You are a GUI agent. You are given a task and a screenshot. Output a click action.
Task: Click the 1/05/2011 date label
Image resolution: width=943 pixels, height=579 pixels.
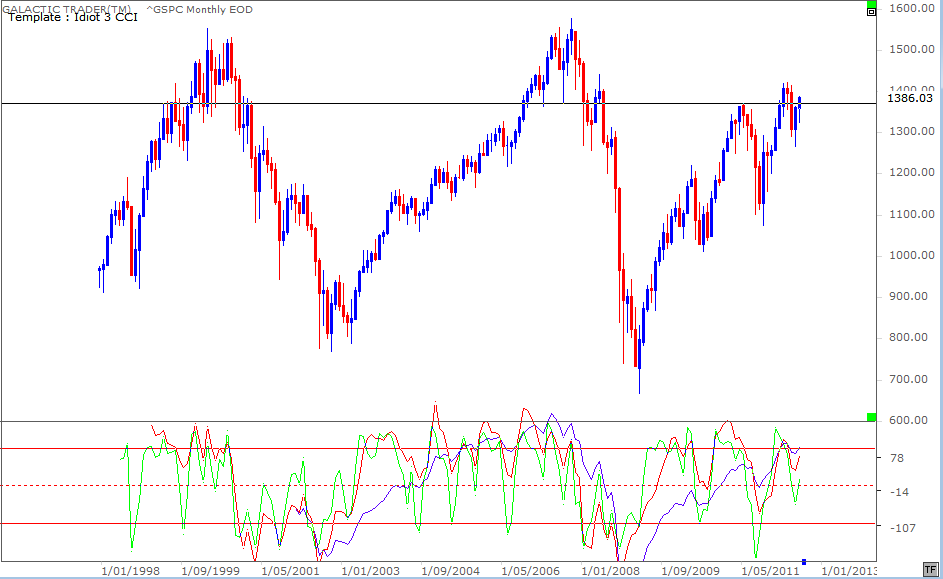(770, 571)
